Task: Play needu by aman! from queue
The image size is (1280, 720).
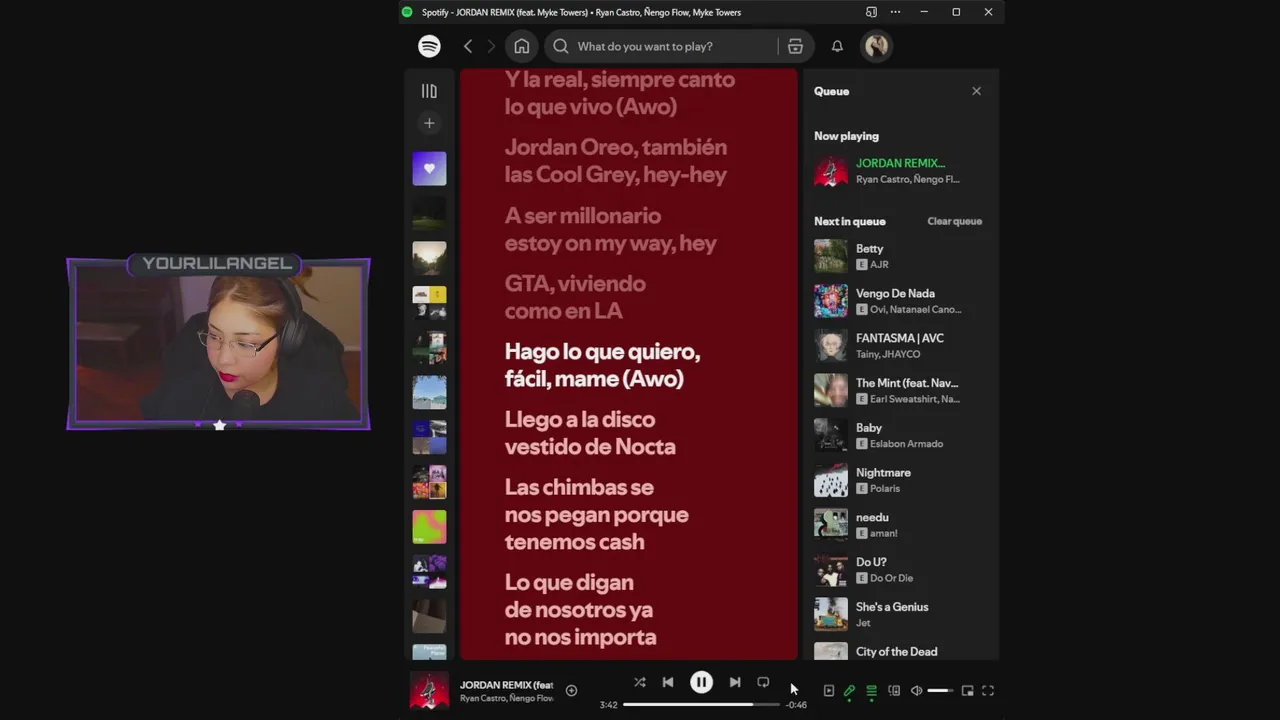Action: (900, 525)
